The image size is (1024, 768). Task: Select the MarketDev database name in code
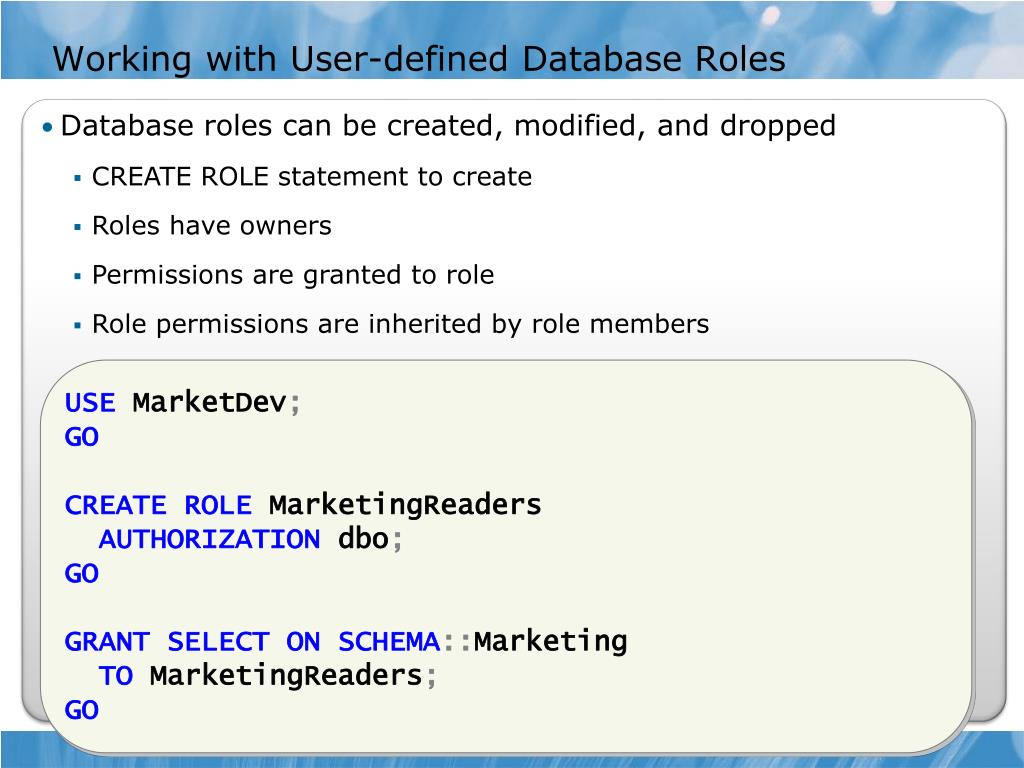(210, 402)
